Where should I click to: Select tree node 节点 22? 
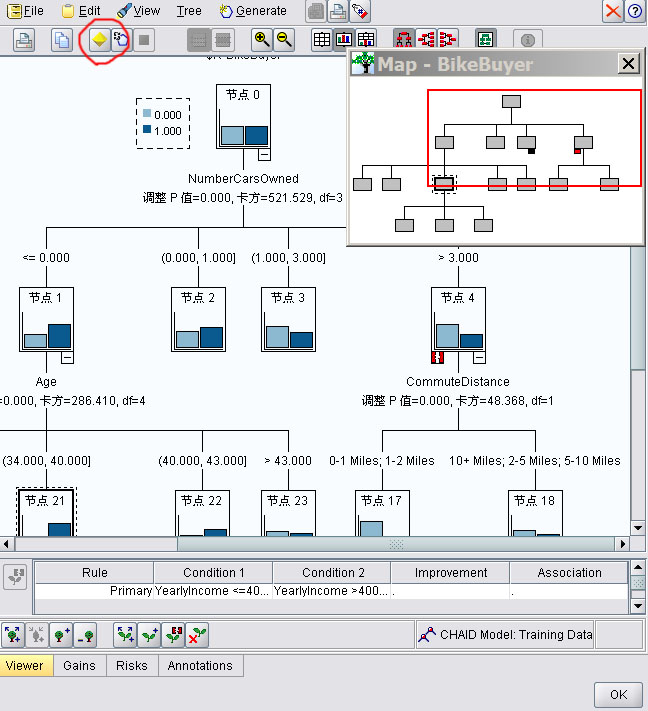click(x=202, y=513)
